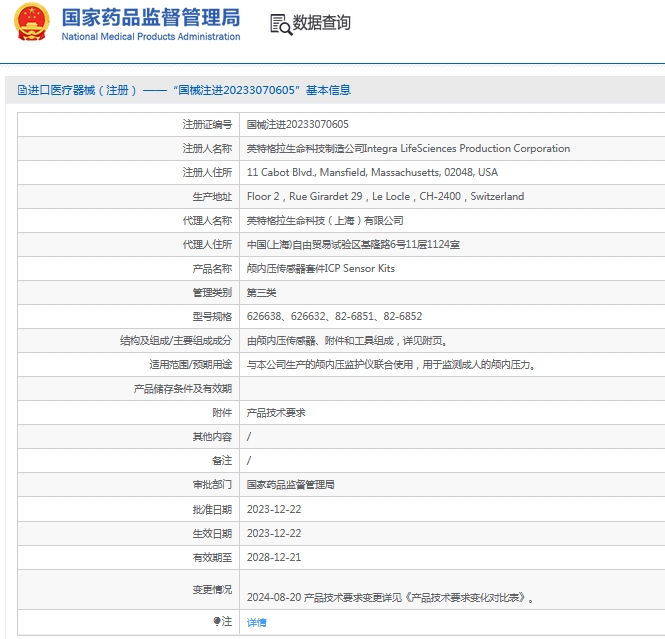The height and width of the screenshot is (639, 665).
Task: Click the 备注 label
Action: 222,460
